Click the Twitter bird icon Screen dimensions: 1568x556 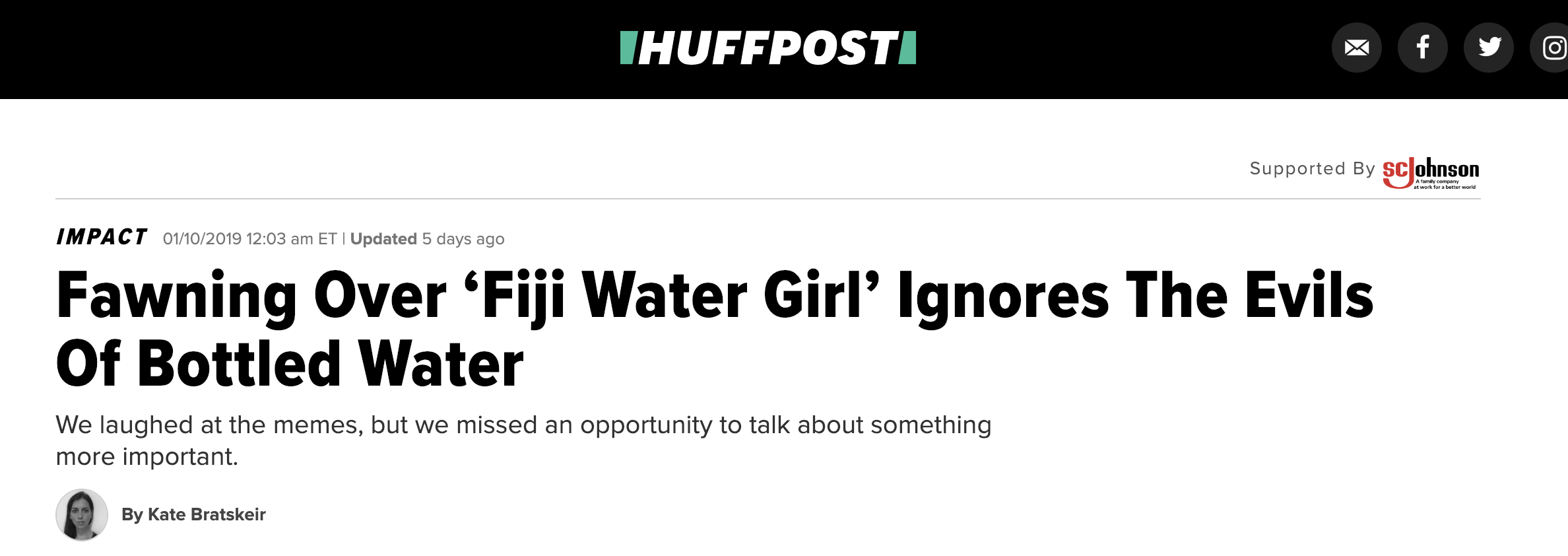tap(1489, 48)
